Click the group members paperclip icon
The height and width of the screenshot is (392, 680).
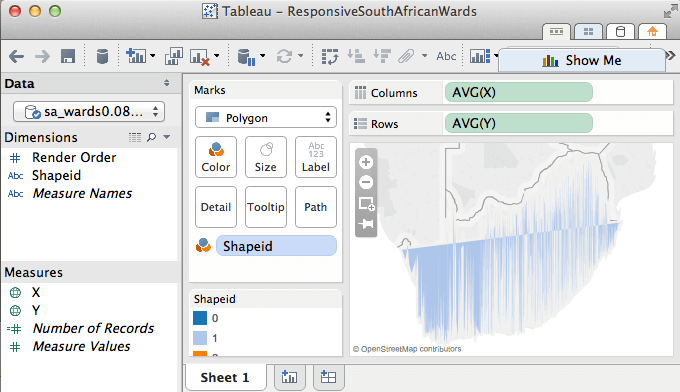click(406, 56)
